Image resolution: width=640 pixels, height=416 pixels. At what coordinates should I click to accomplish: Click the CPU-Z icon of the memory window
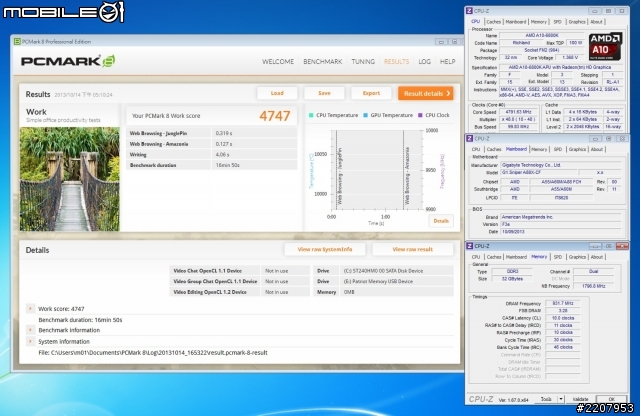pyautogui.click(x=469, y=246)
